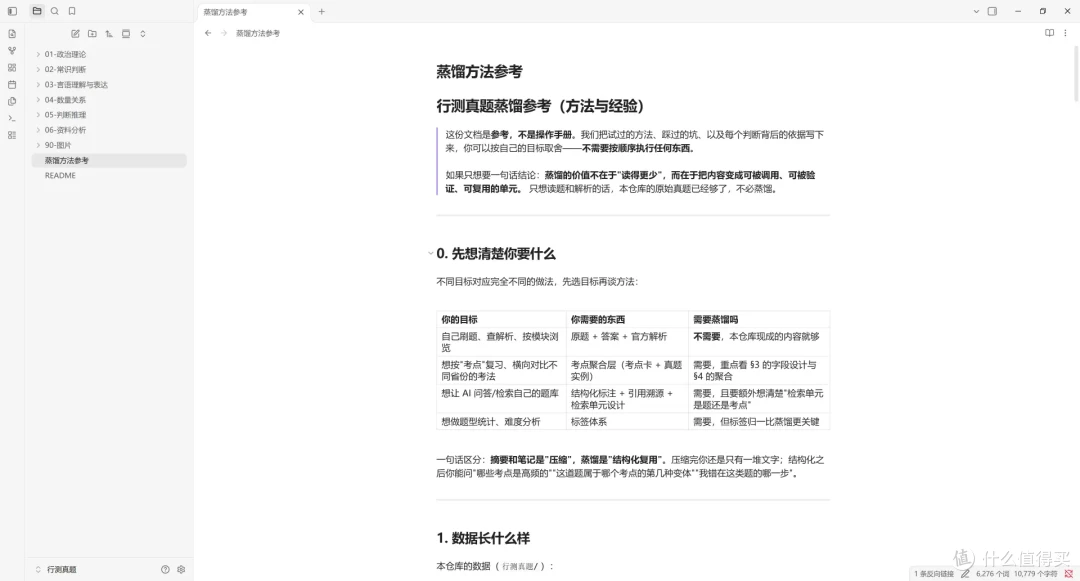1080x581 pixels.
Task: Click the auto-reveal current file icon
Action: (x=126, y=34)
